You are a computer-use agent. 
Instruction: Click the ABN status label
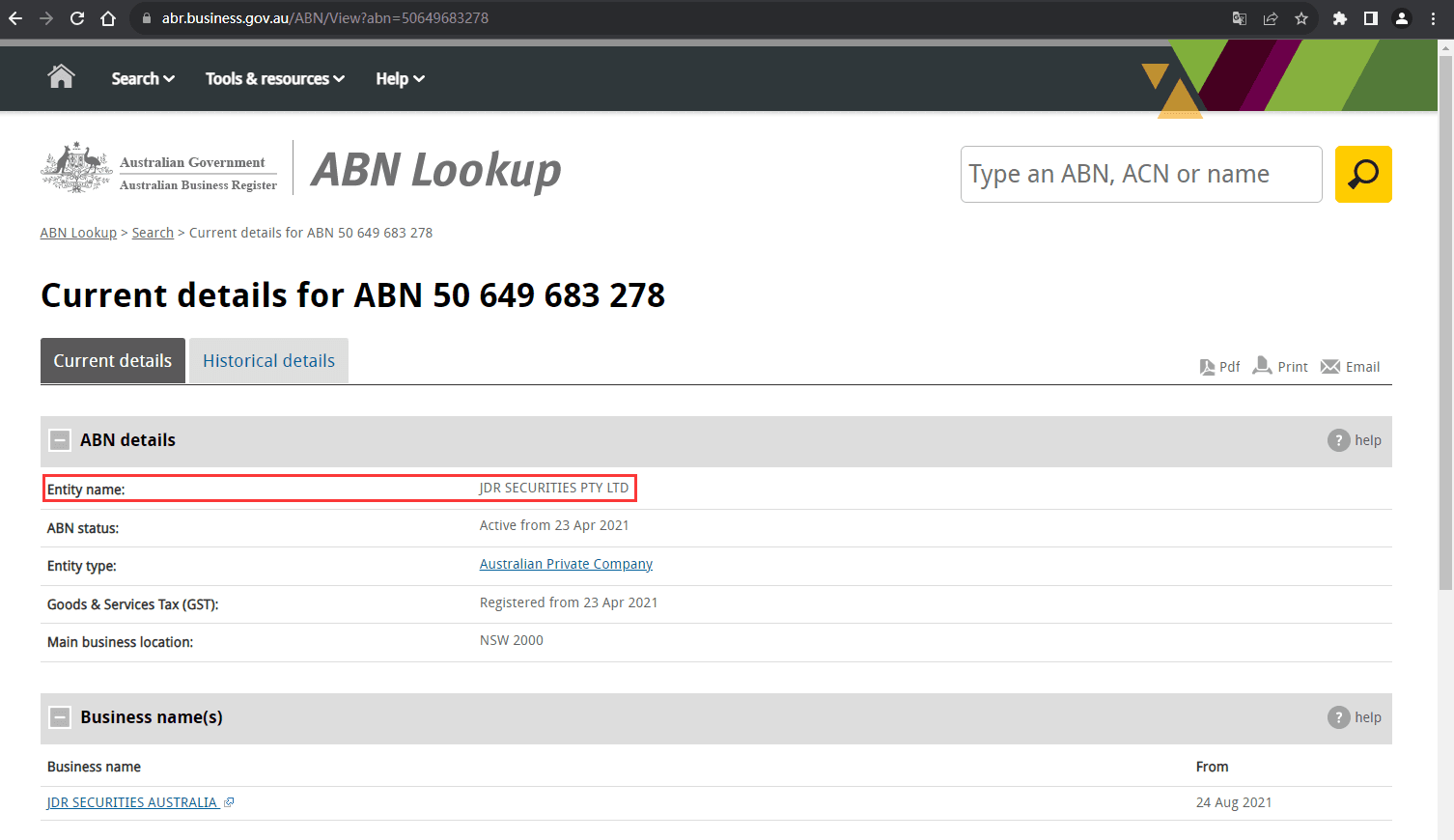click(x=83, y=528)
